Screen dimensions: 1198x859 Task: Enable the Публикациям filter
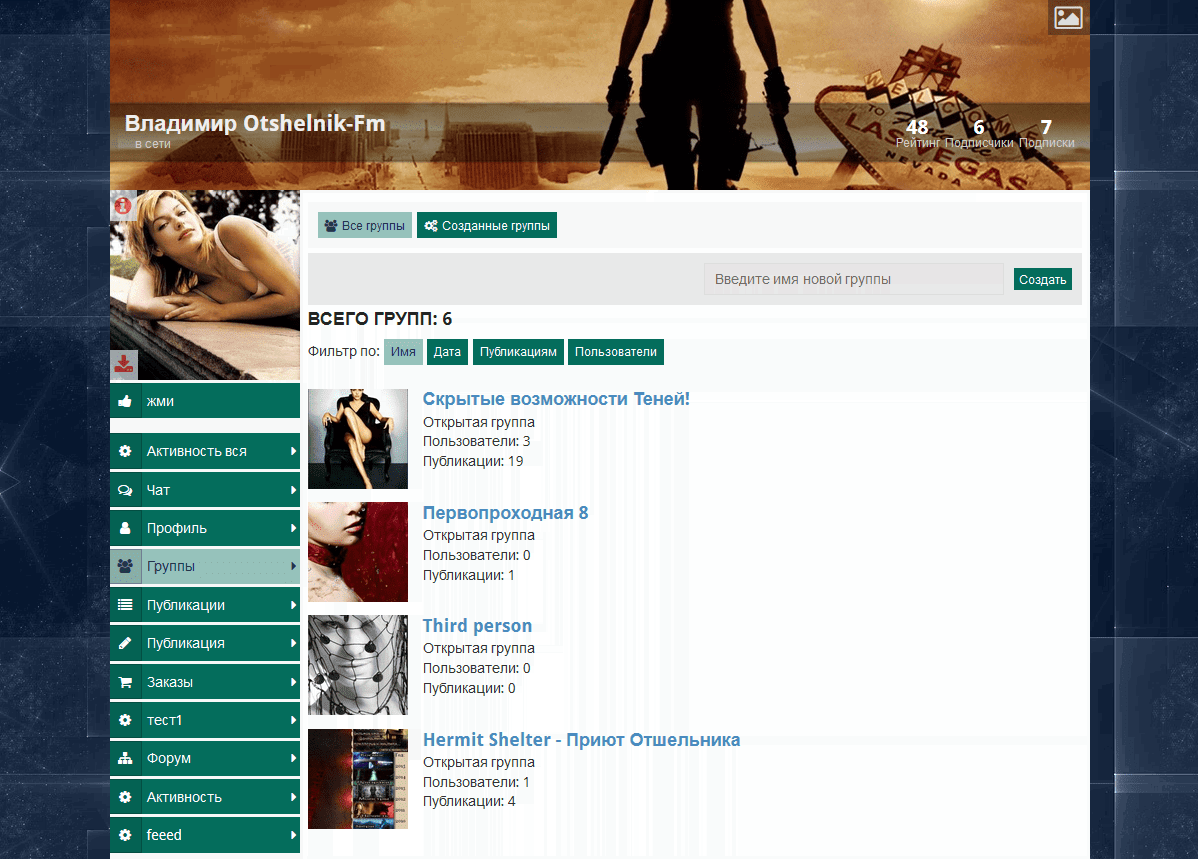coord(518,352)
